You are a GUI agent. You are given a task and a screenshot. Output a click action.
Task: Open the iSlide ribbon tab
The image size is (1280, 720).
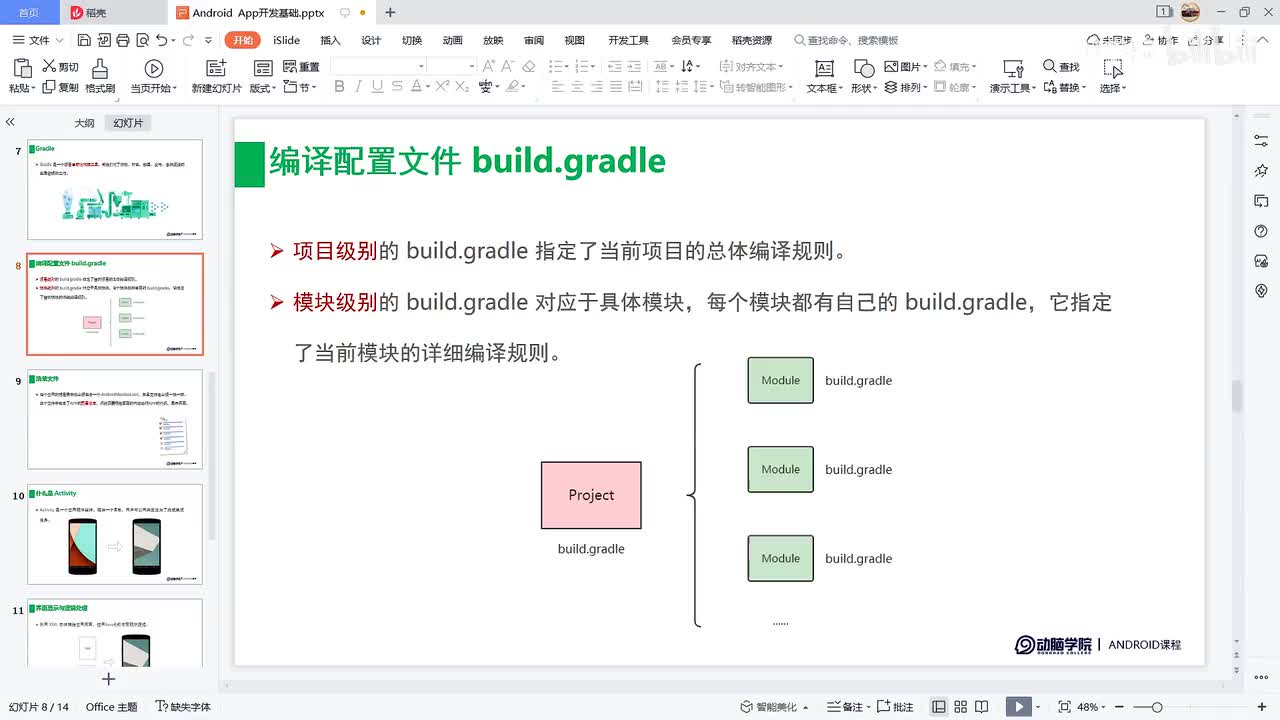286,40
